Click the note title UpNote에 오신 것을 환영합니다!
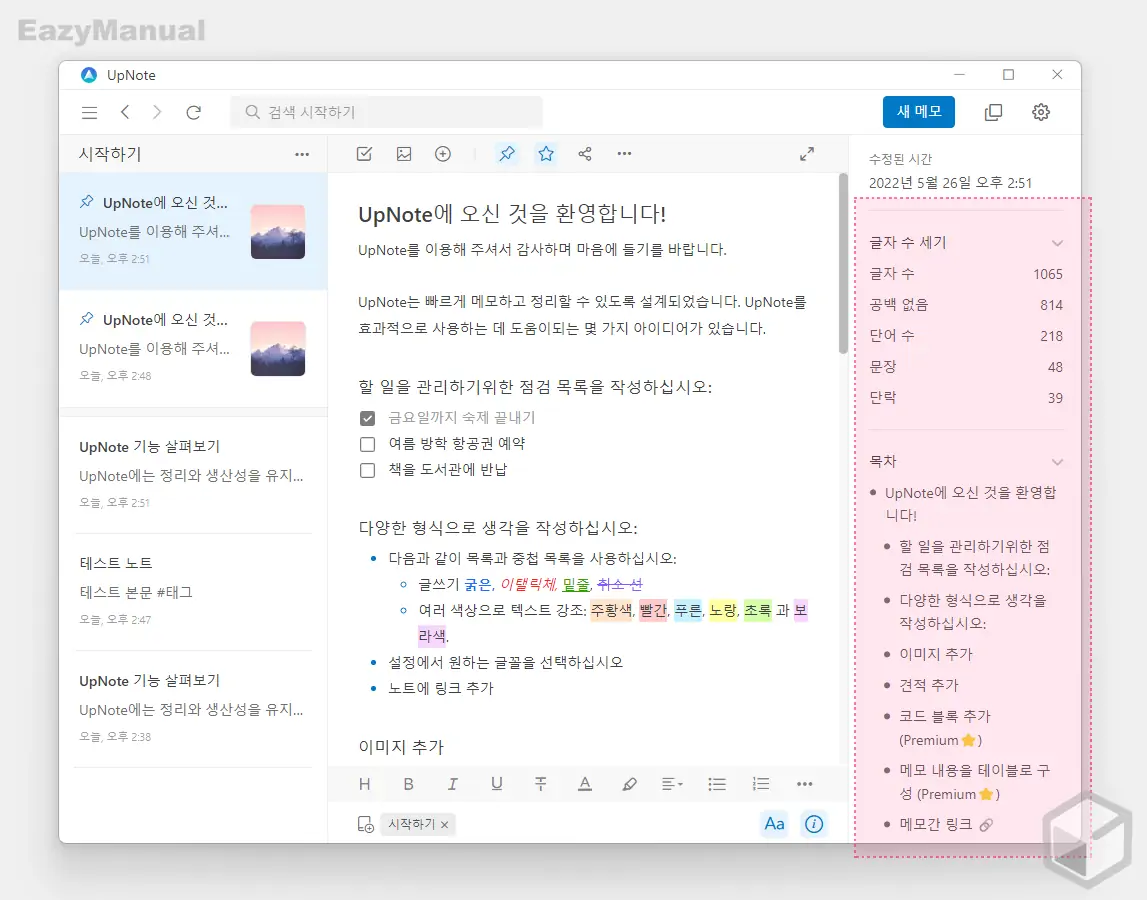Viewport: 1147px width, 900px height. (512, 214)
